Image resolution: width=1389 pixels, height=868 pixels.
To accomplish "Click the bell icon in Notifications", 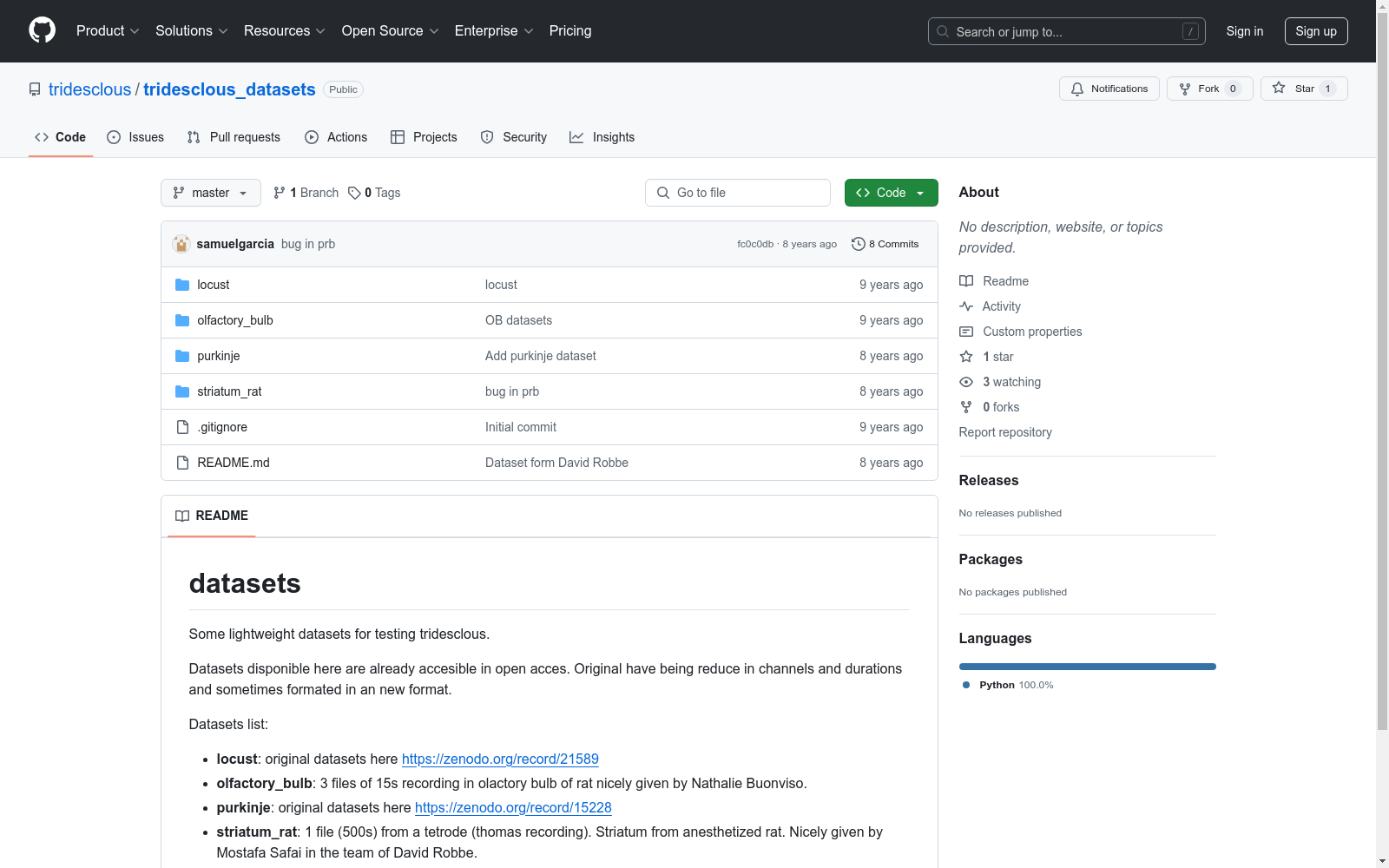I will [1077, 89].
